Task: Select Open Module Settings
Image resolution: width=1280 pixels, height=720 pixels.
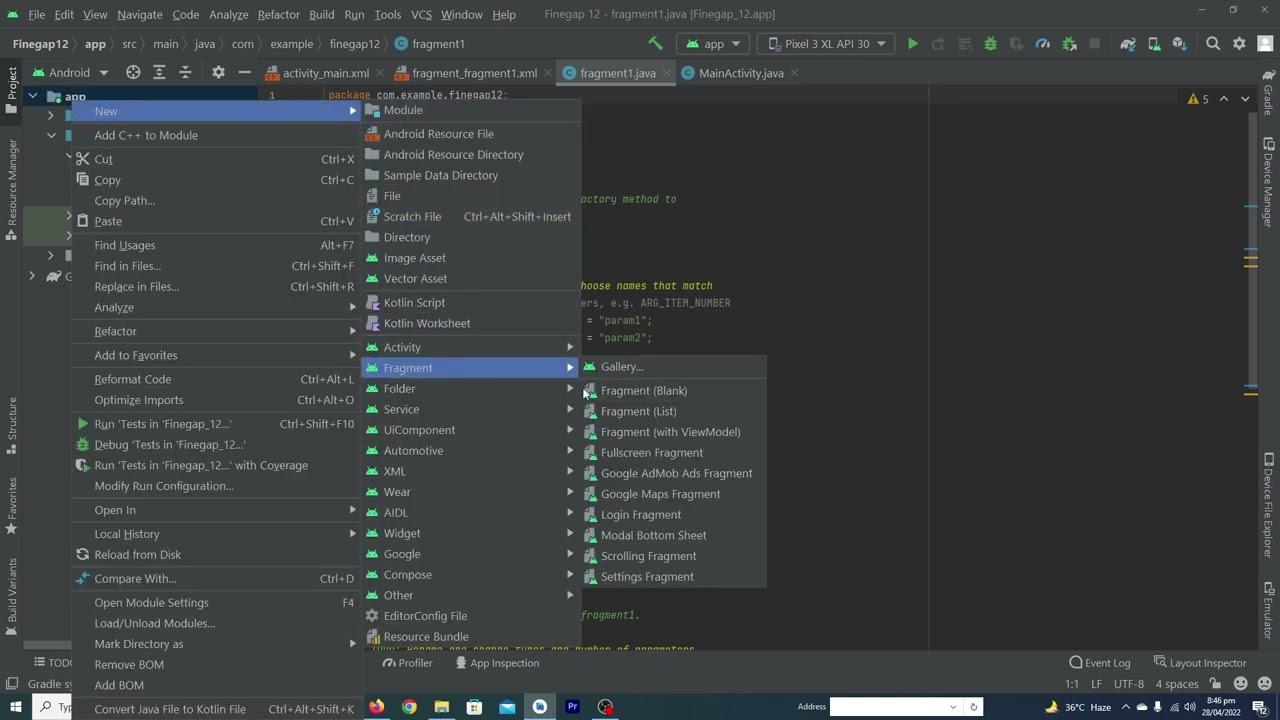Action: point(217,603)
